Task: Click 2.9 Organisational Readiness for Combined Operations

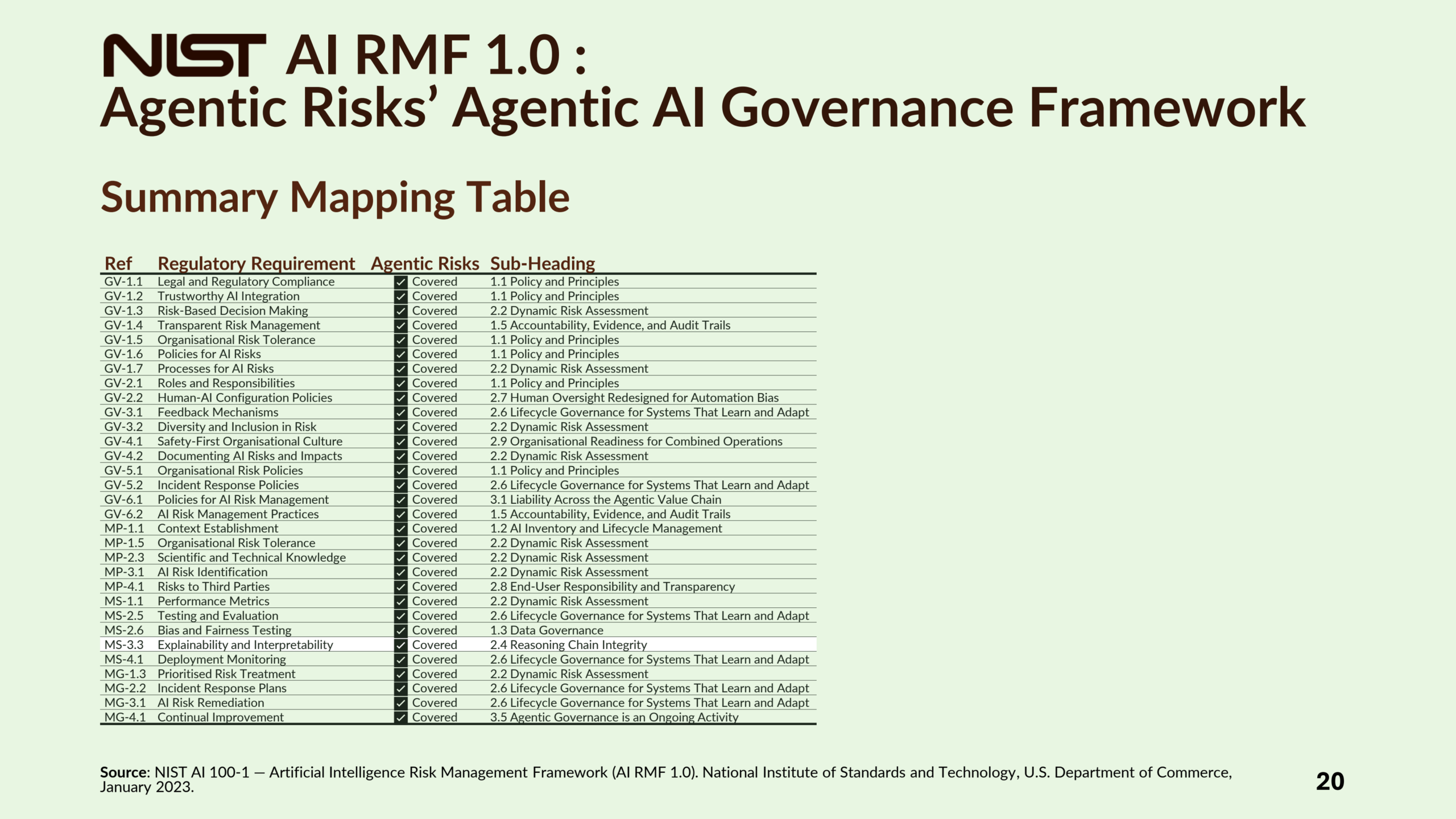Action: point(636,441)
